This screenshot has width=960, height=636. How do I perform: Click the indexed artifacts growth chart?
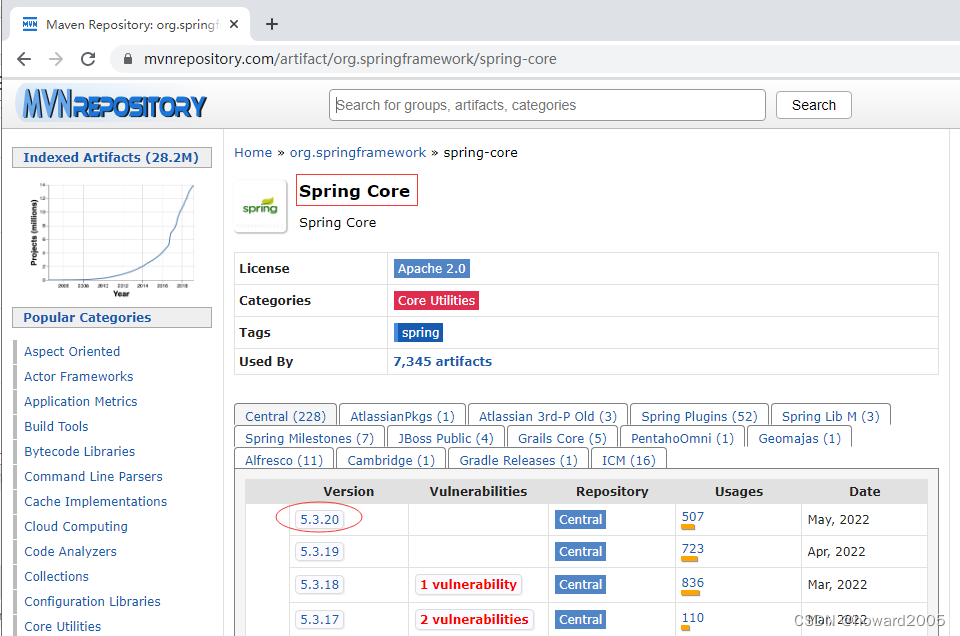[x=112, y=239]
